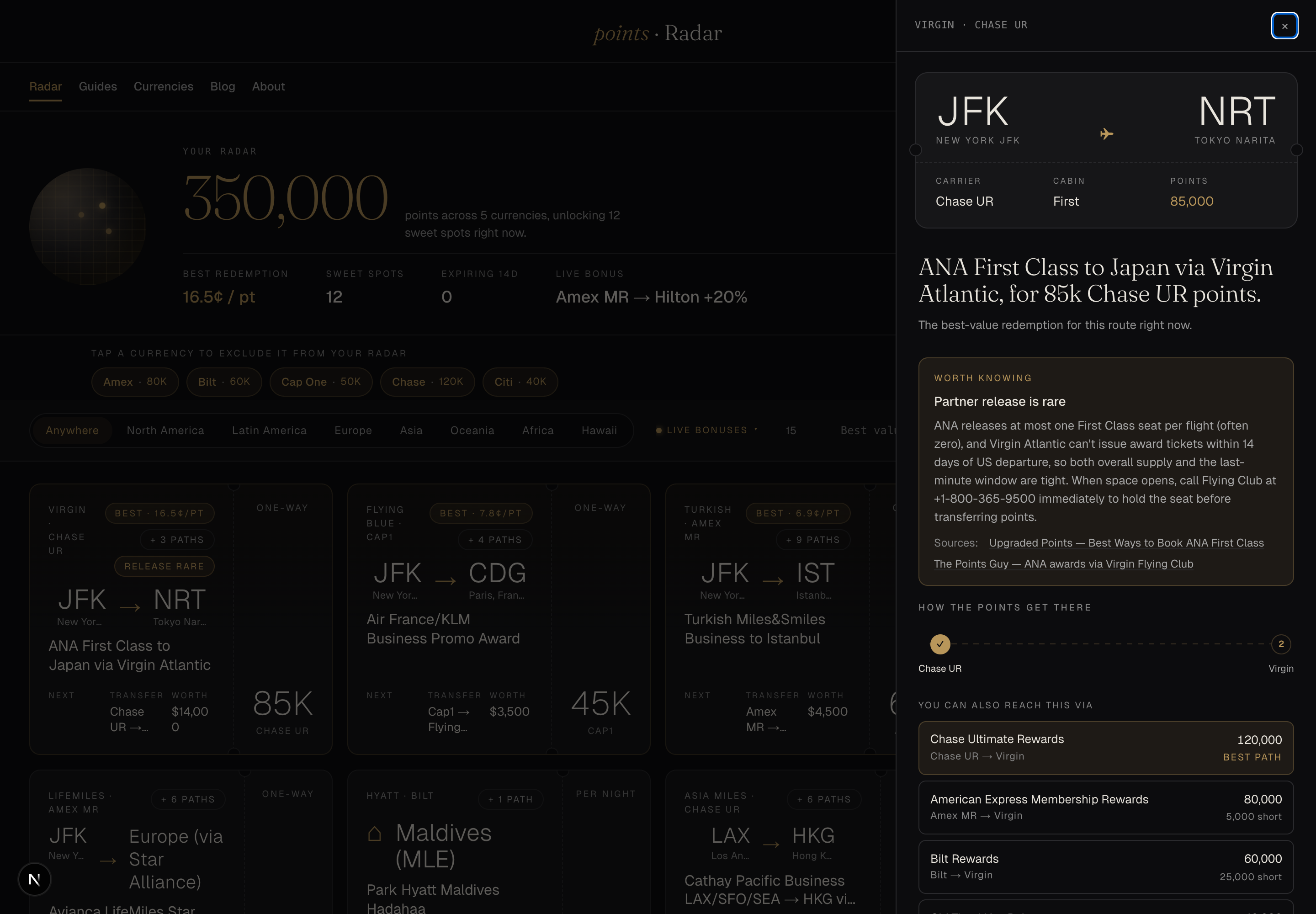Click the radar globe graphic

(88, 226)
